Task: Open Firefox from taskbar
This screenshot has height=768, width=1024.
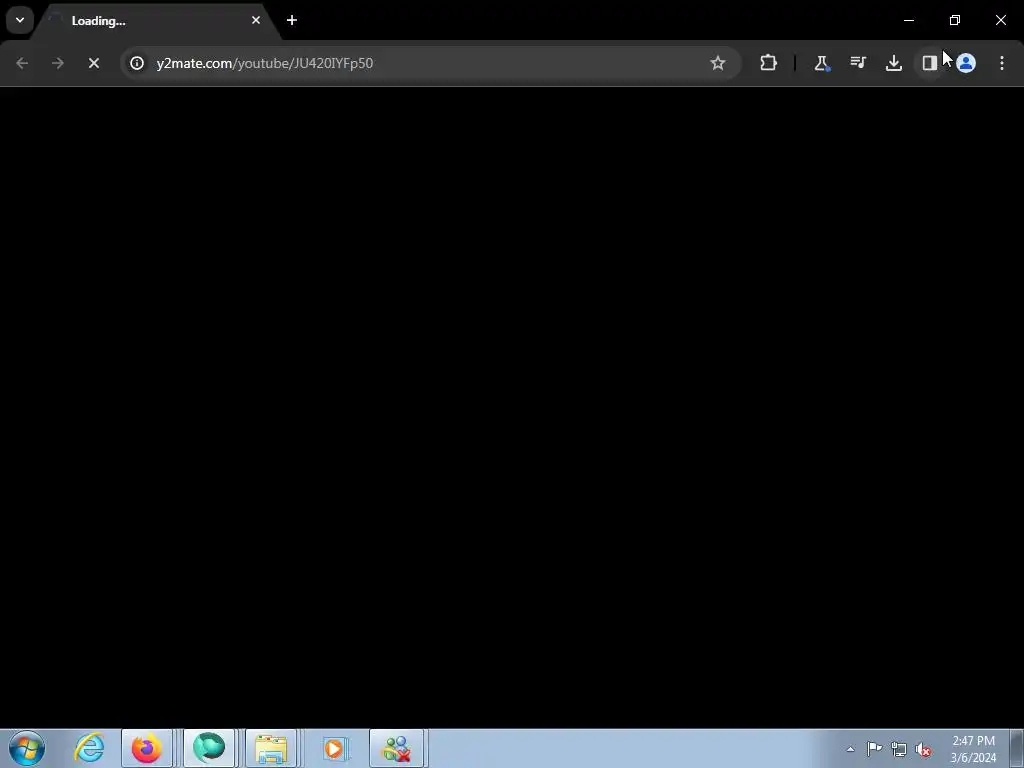Action: (147, 748)
